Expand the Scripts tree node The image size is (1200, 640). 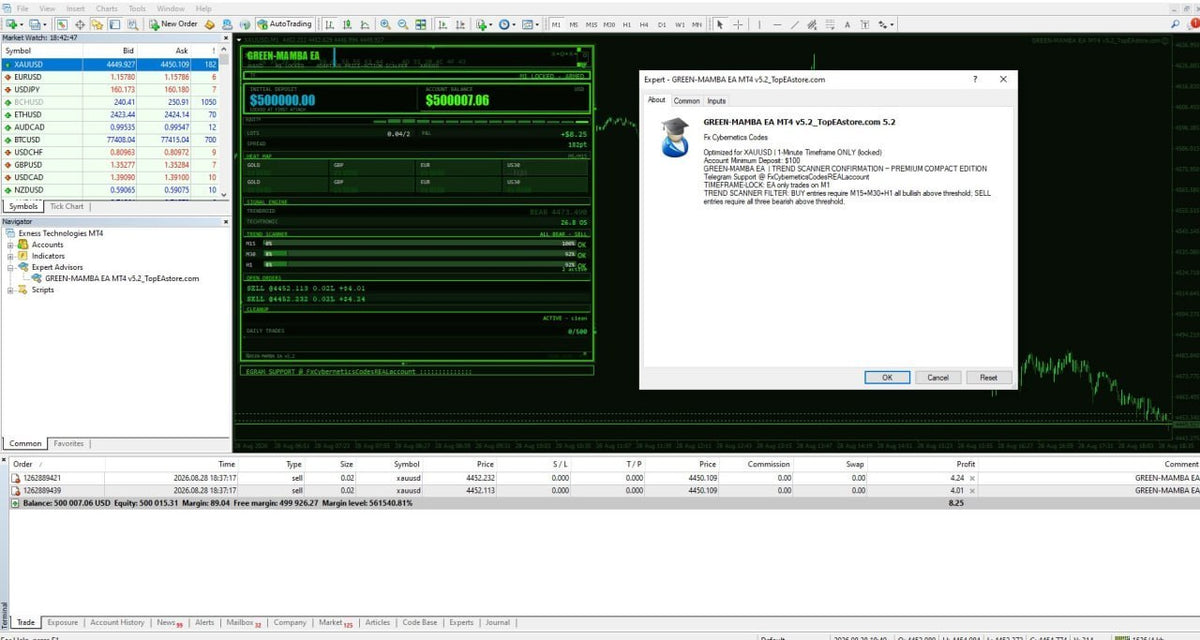[11, 290]
